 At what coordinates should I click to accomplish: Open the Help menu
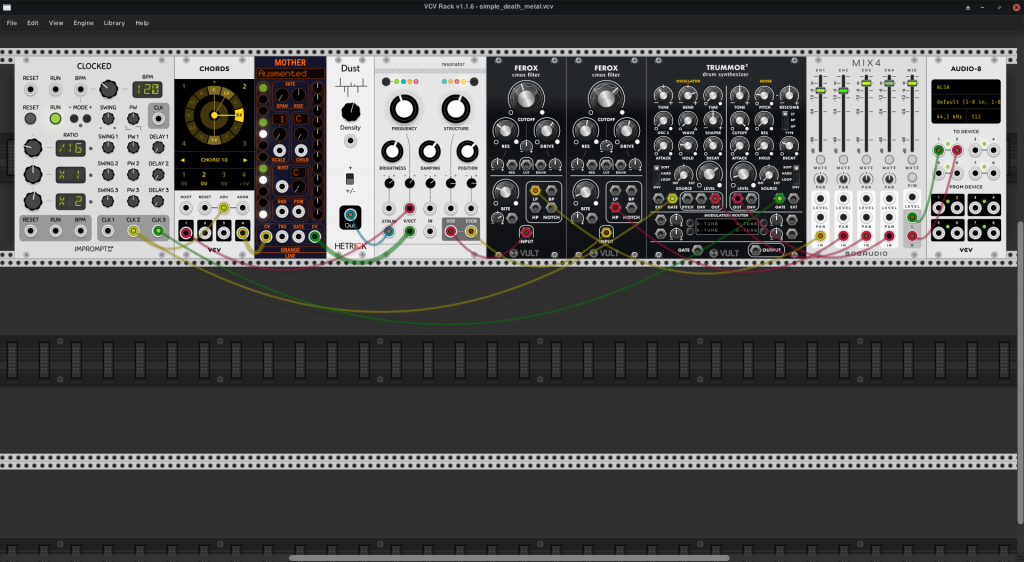tap(142, 23)
